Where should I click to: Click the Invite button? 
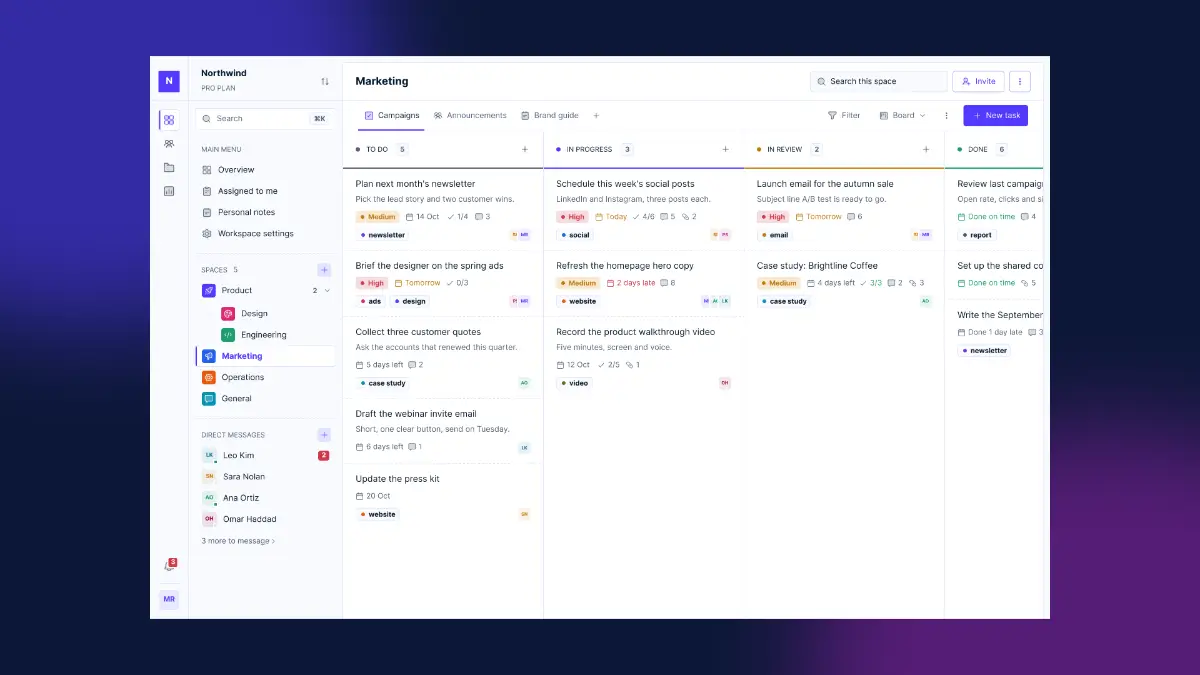click(x=978, y=82)
